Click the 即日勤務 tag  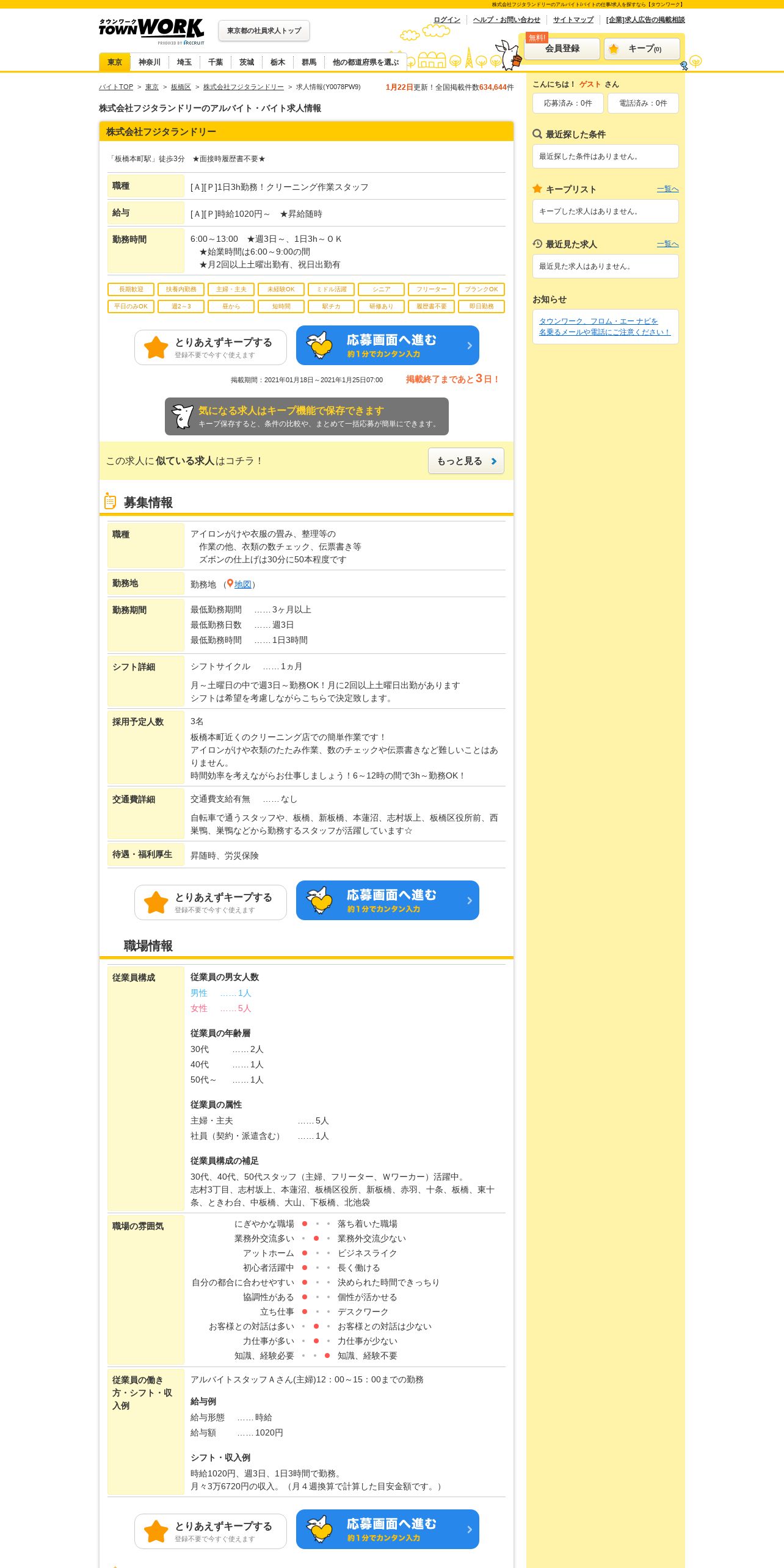[x=482, y=307]
